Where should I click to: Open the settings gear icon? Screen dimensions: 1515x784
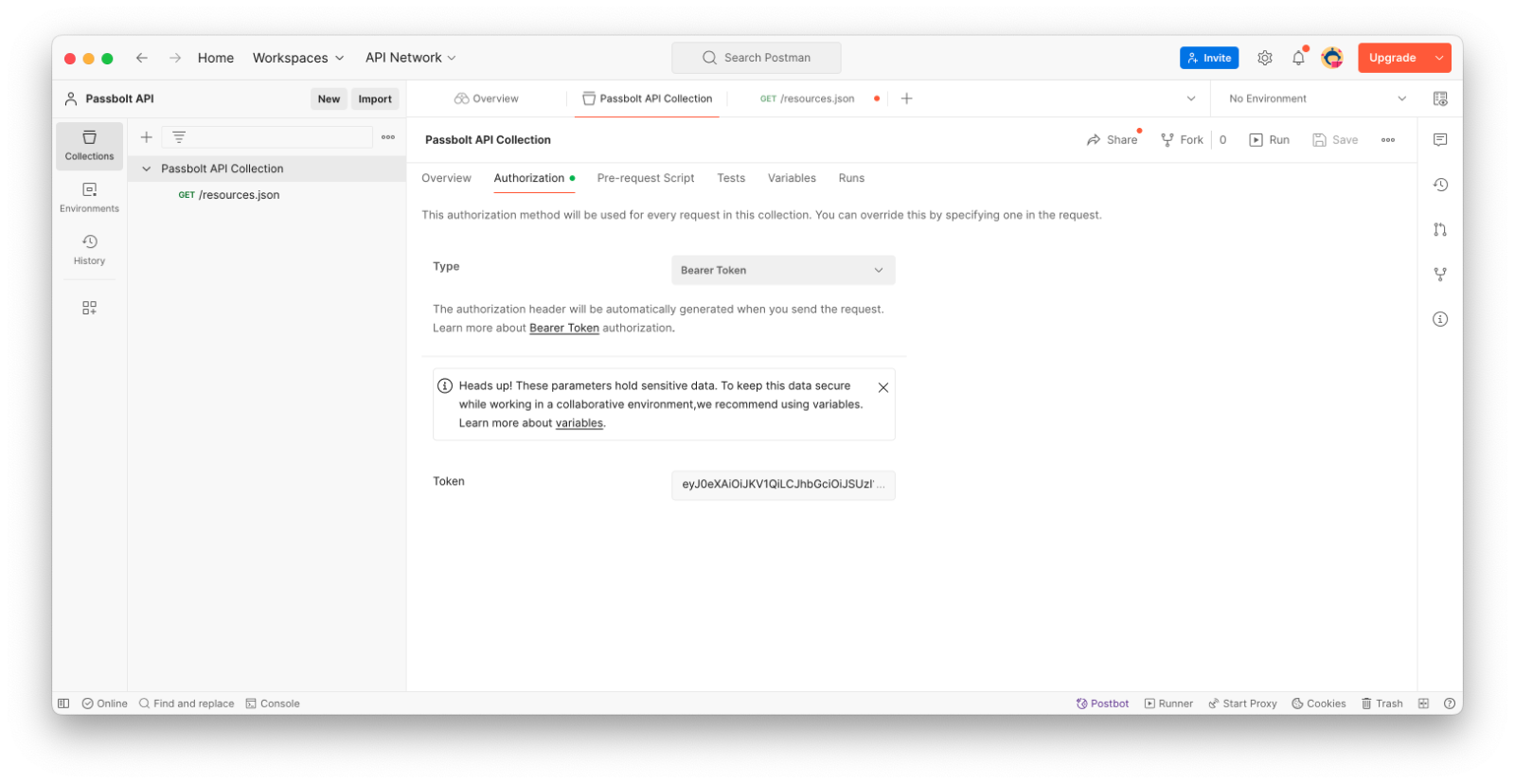(x=1265, y=58)
